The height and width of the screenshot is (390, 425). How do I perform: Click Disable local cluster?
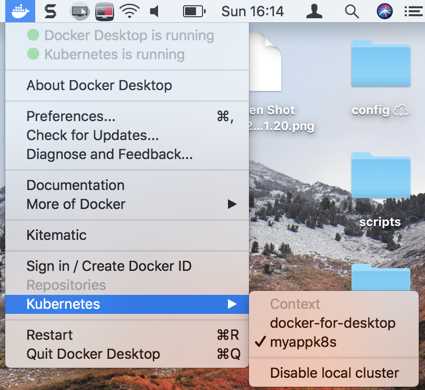tap(334, 373)
